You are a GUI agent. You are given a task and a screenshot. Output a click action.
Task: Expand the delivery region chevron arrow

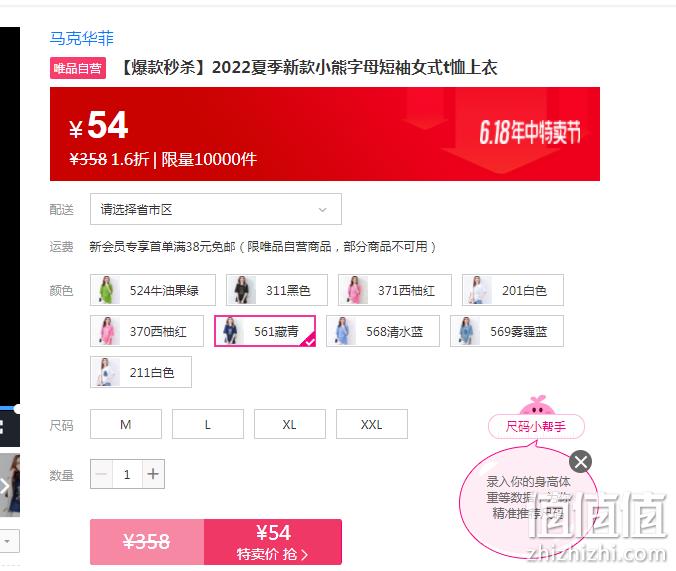click(322, 210)
